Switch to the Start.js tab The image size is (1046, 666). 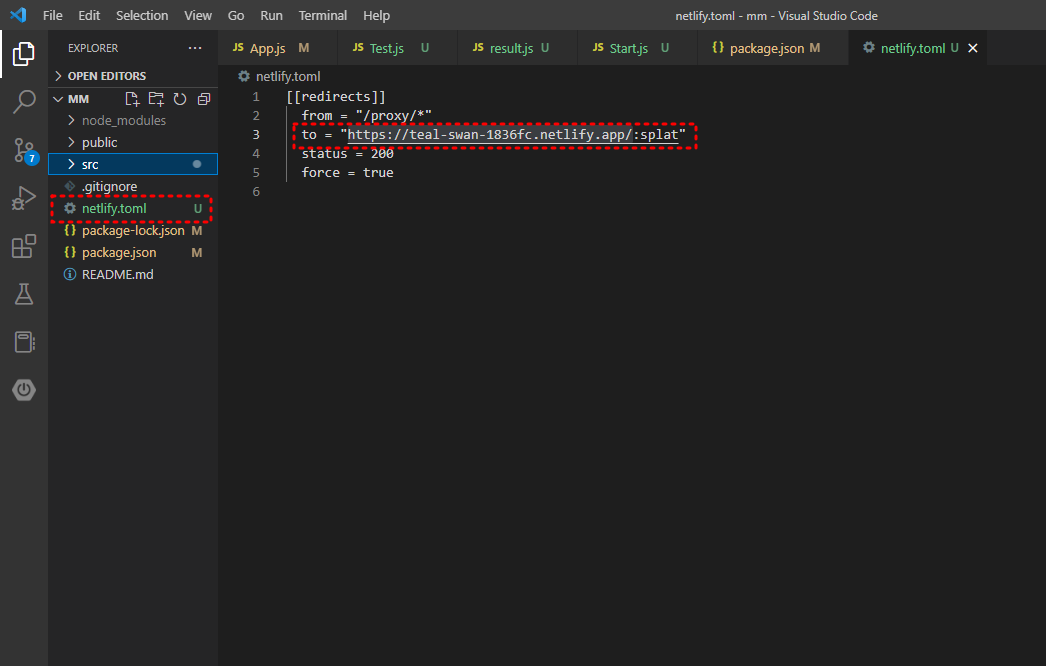pos(638,48)
